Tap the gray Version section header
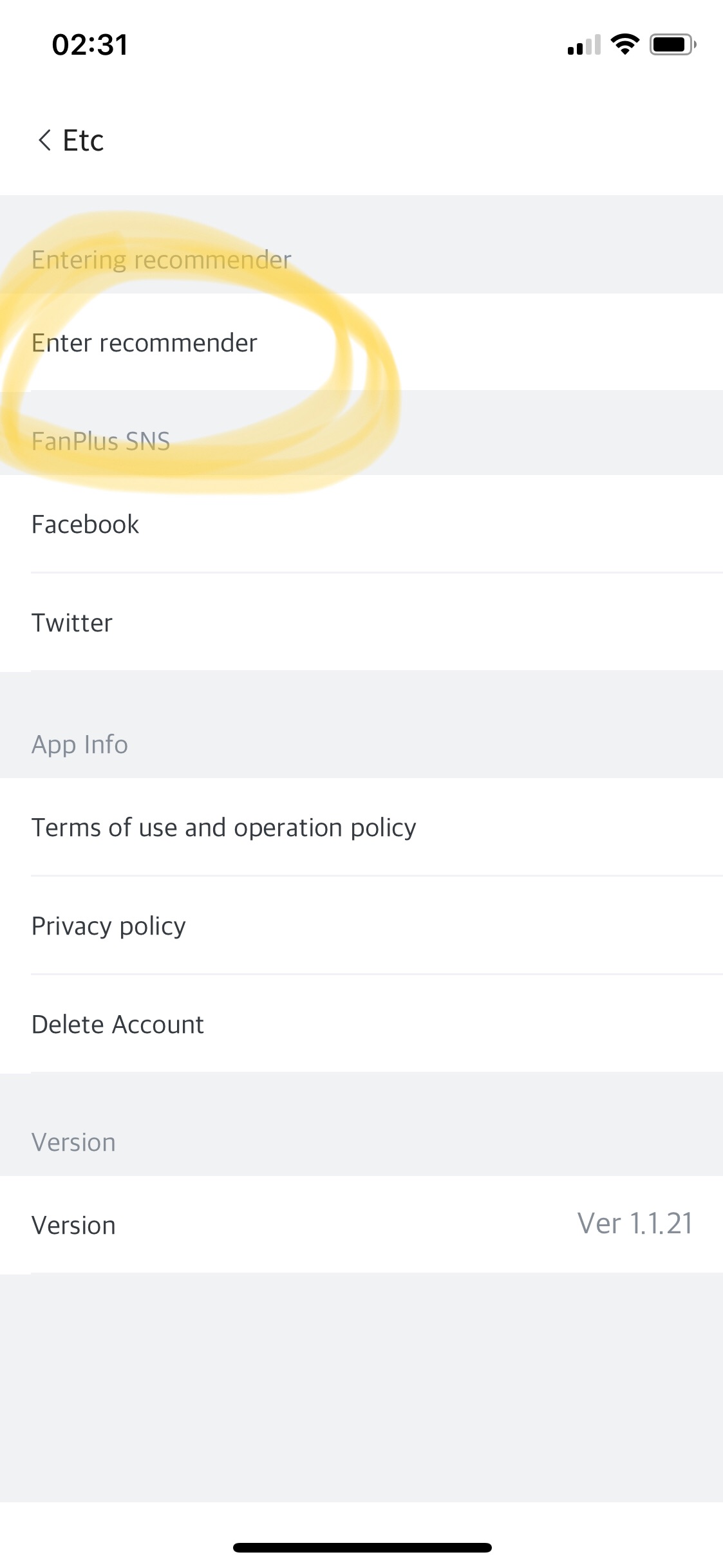This screenshot has height=1568, width=723. click(x=73, y=1143)
